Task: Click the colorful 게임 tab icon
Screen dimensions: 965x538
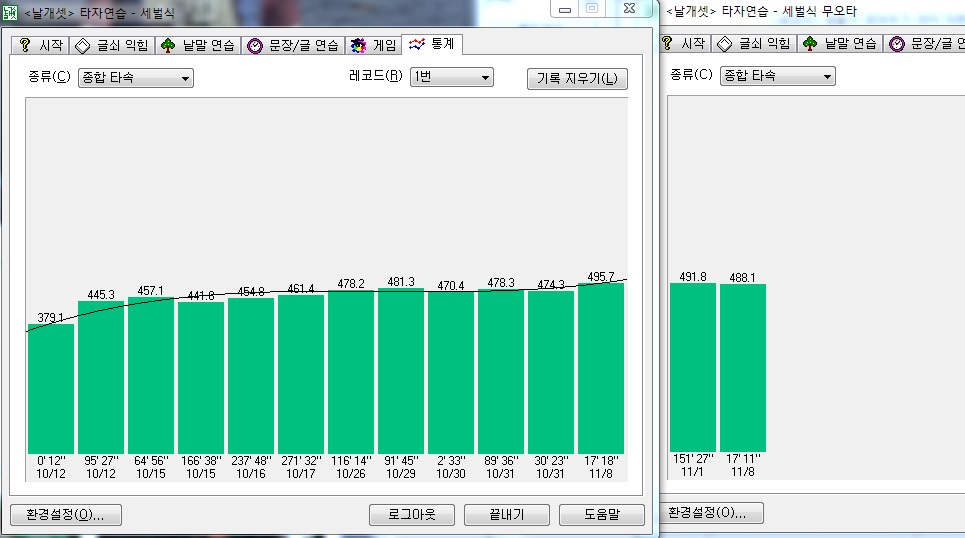Action: coord(358,46)
